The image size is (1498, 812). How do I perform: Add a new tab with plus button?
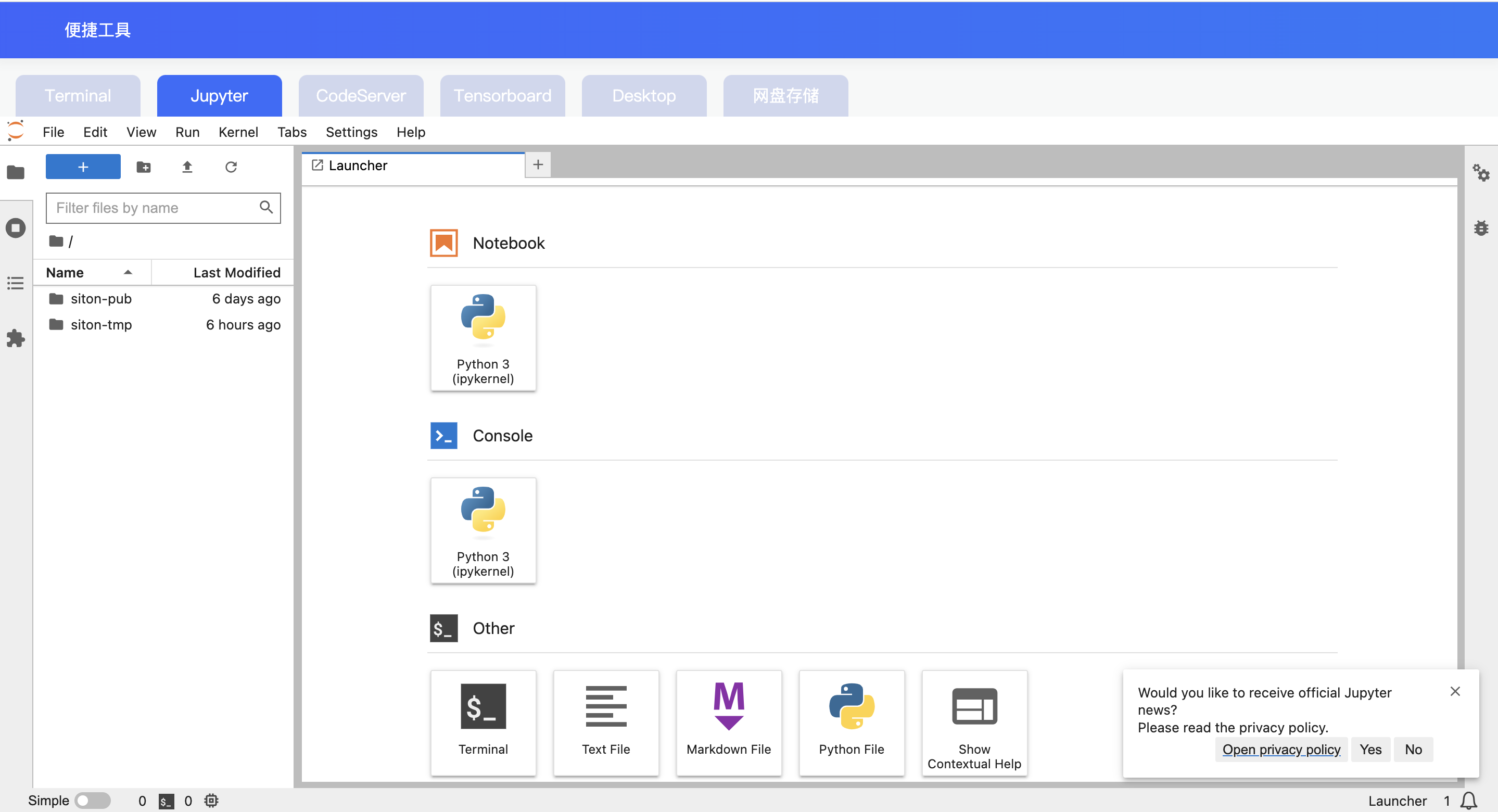[x=538, y=165]
